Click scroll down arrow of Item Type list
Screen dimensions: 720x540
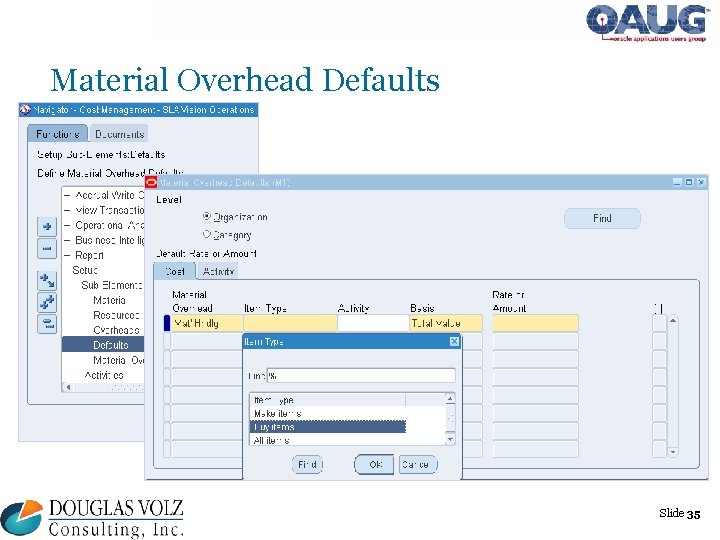[x=450, y=439]
